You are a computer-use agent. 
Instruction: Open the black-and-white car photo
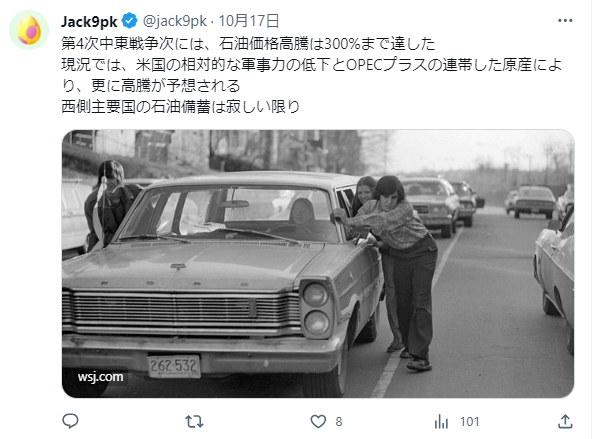318,263
